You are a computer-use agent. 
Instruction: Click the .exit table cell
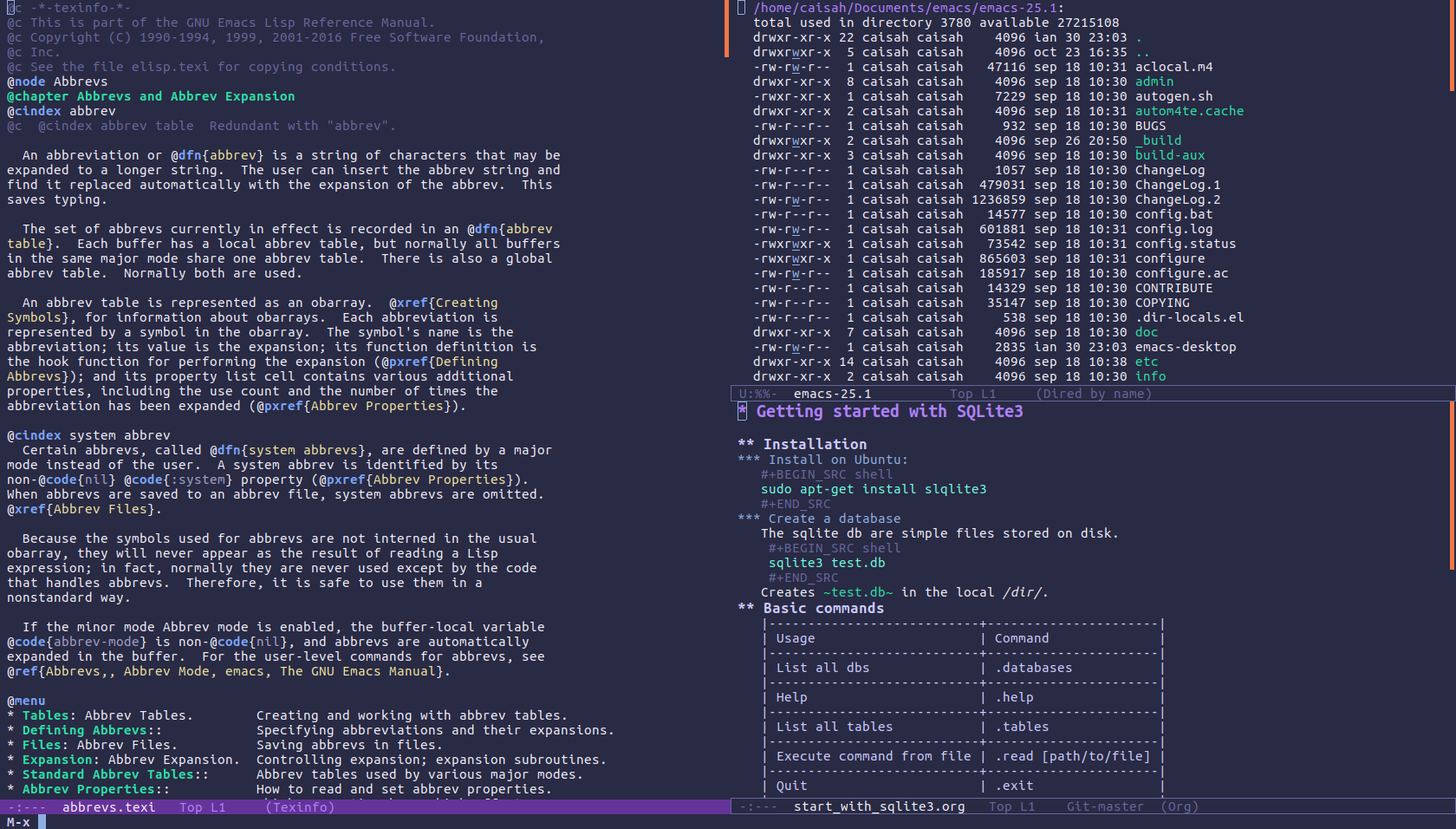[x=1014, y=786]
